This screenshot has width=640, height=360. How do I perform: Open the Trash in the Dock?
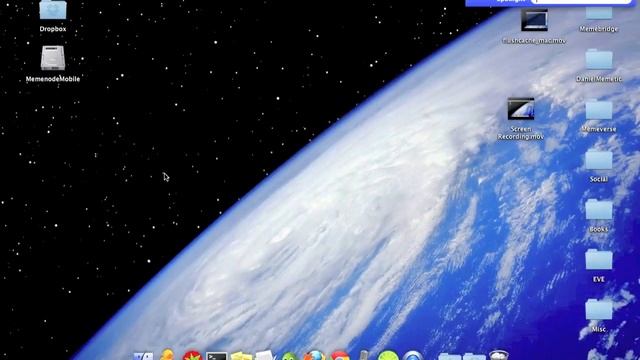(498, 355)
